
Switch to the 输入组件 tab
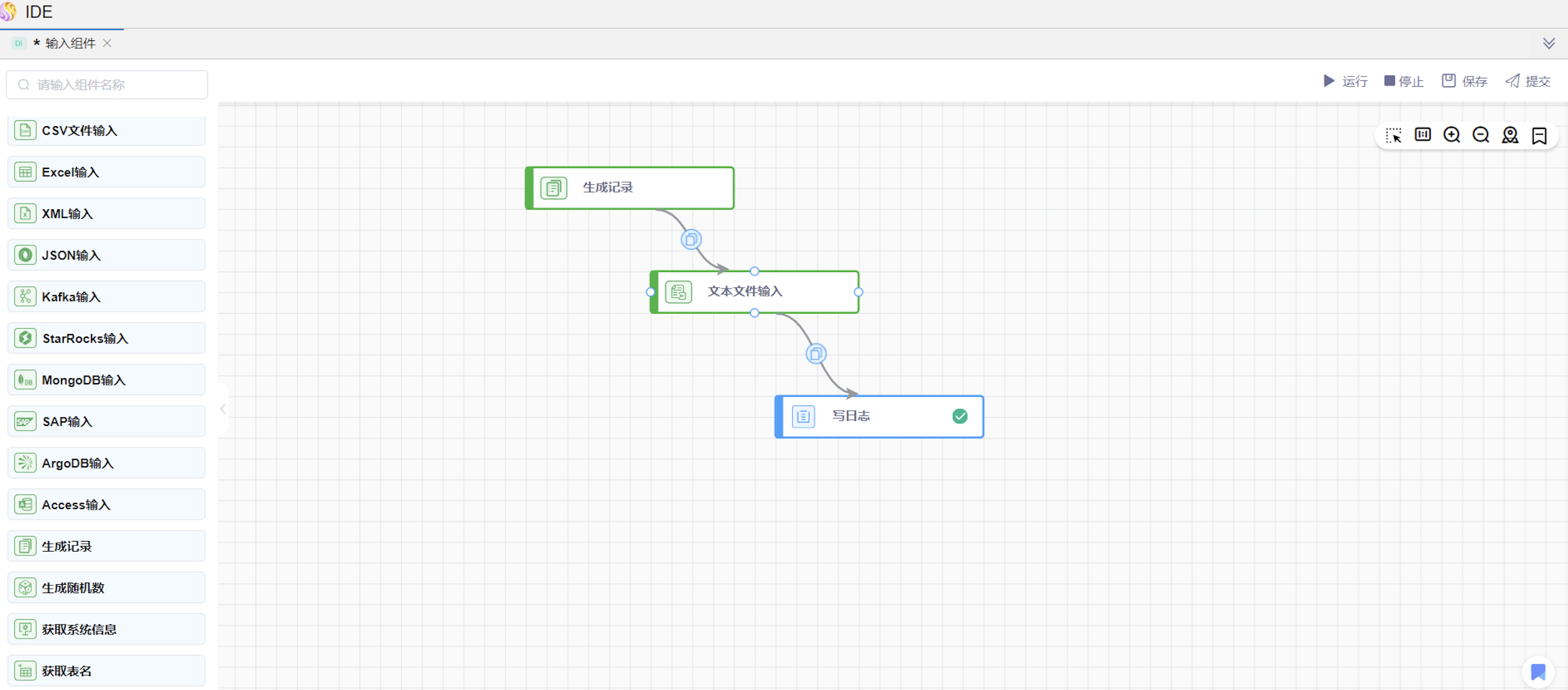[69, 43]
